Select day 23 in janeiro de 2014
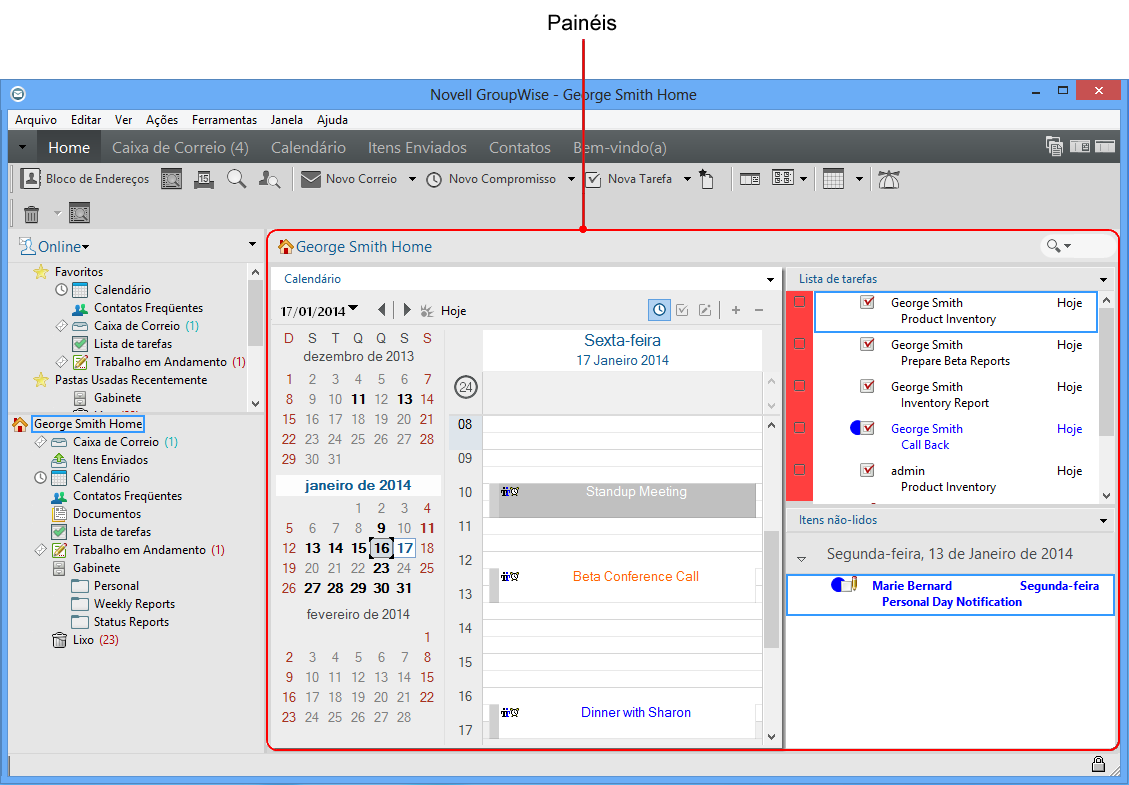 [x=381, y=568]
